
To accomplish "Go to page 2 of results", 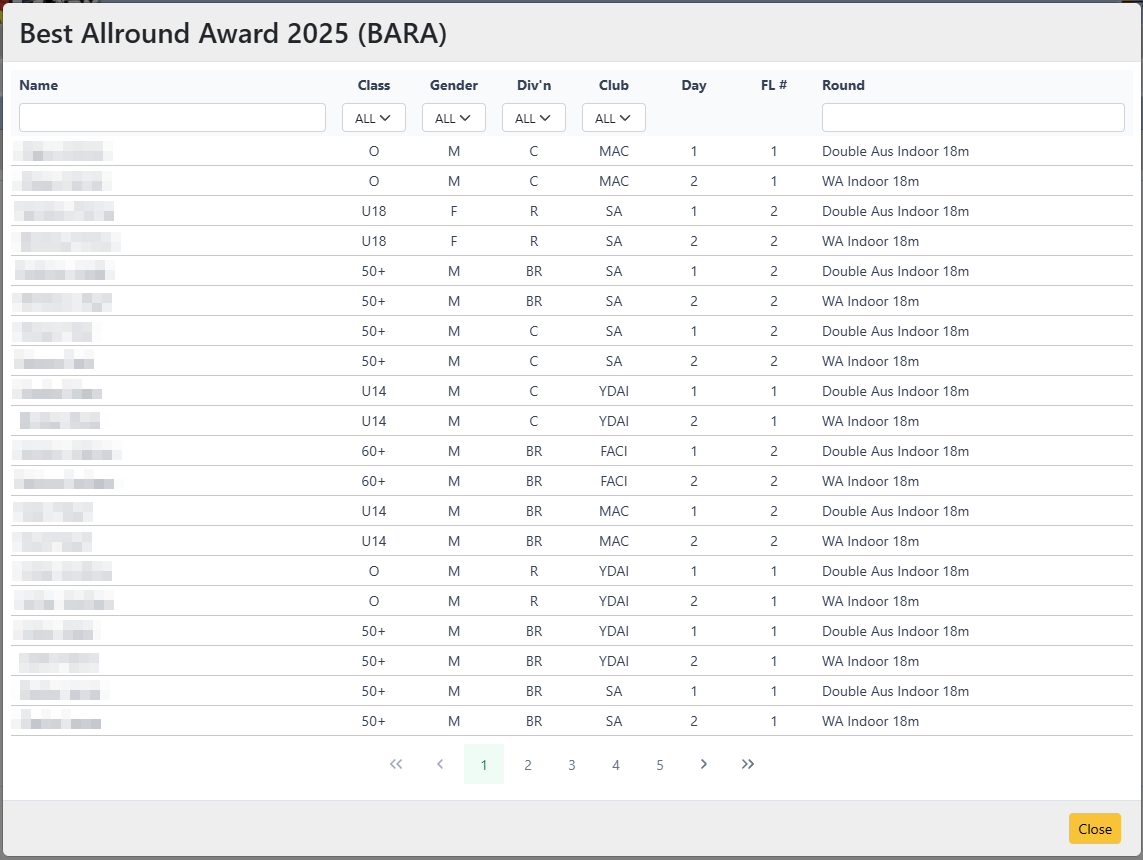I will tap(528, 765).
